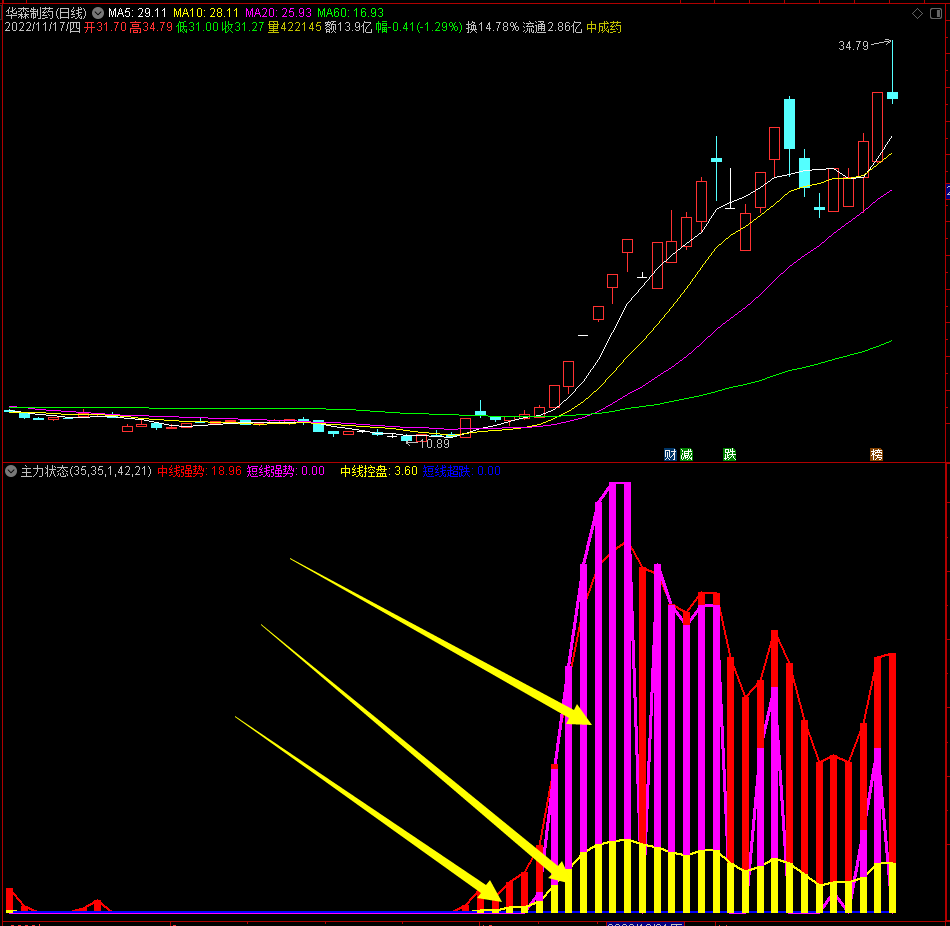Click the diamond icon at top right
The width and height of the screenshot is (950, 926).
click(x=917, y=13)
